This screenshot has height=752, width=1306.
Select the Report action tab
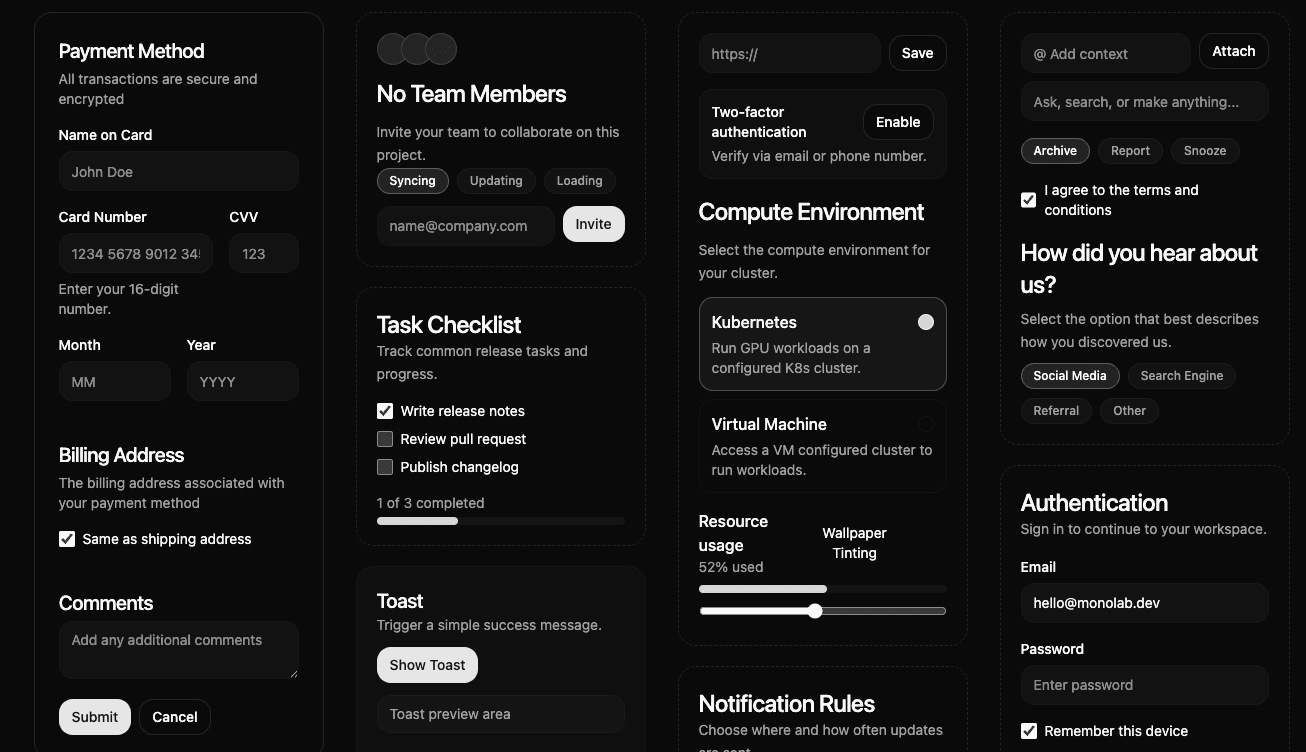pos(1130,151)
